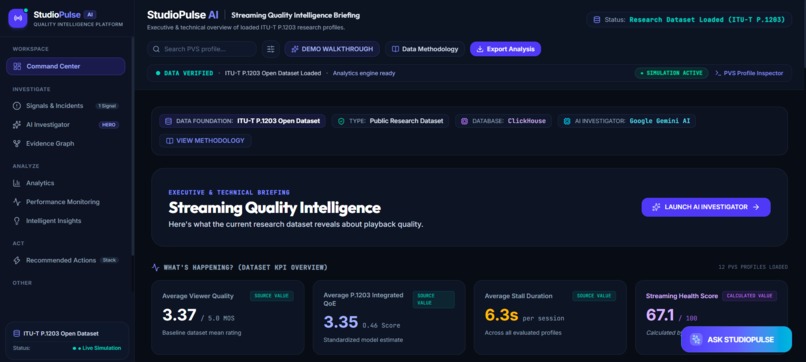Click the Streaming Quality Intelligence heading
This screenshot has height=362, width=806.
274,208
